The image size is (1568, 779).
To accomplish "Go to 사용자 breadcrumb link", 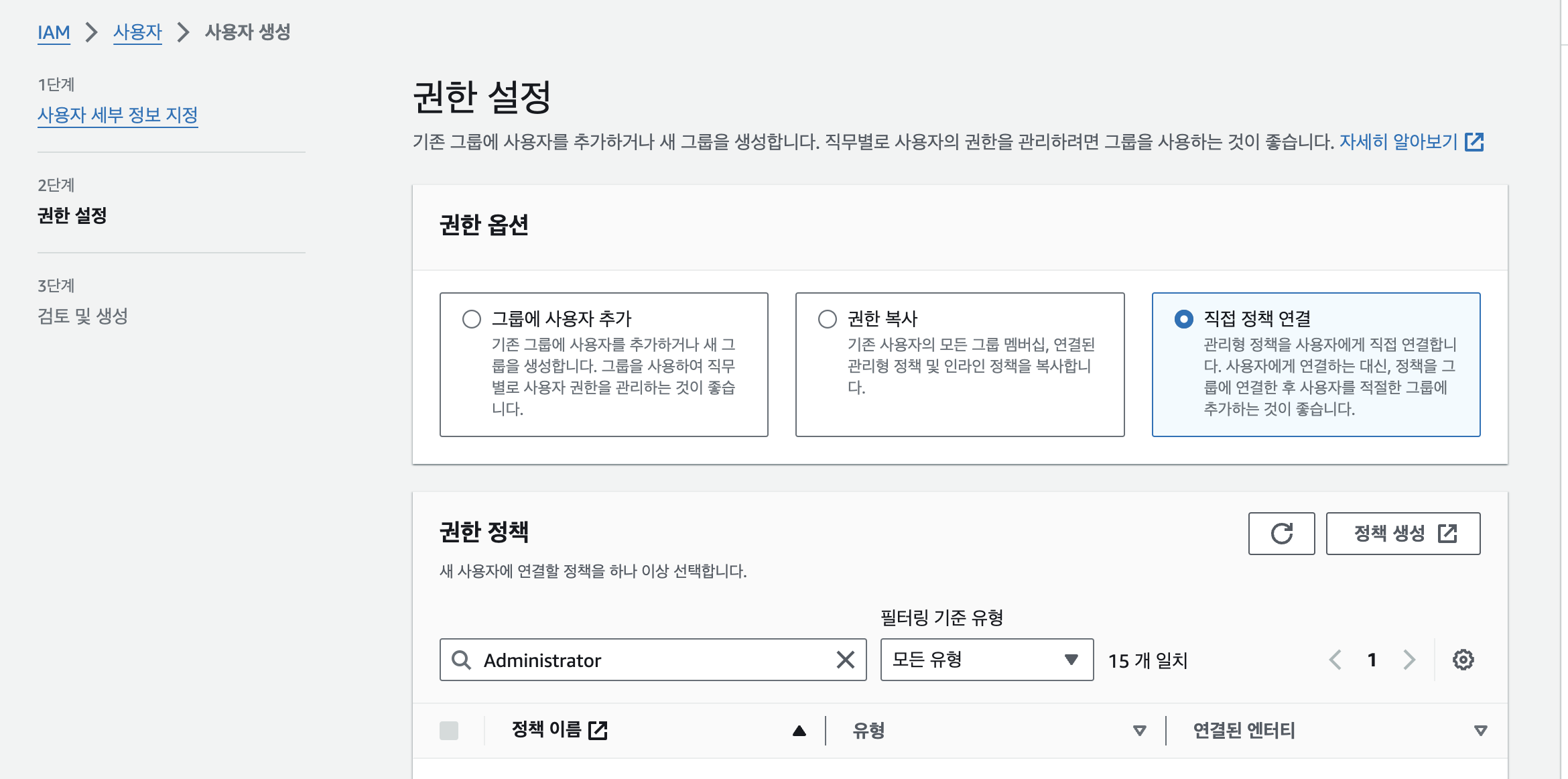I will tap(137, 32).
